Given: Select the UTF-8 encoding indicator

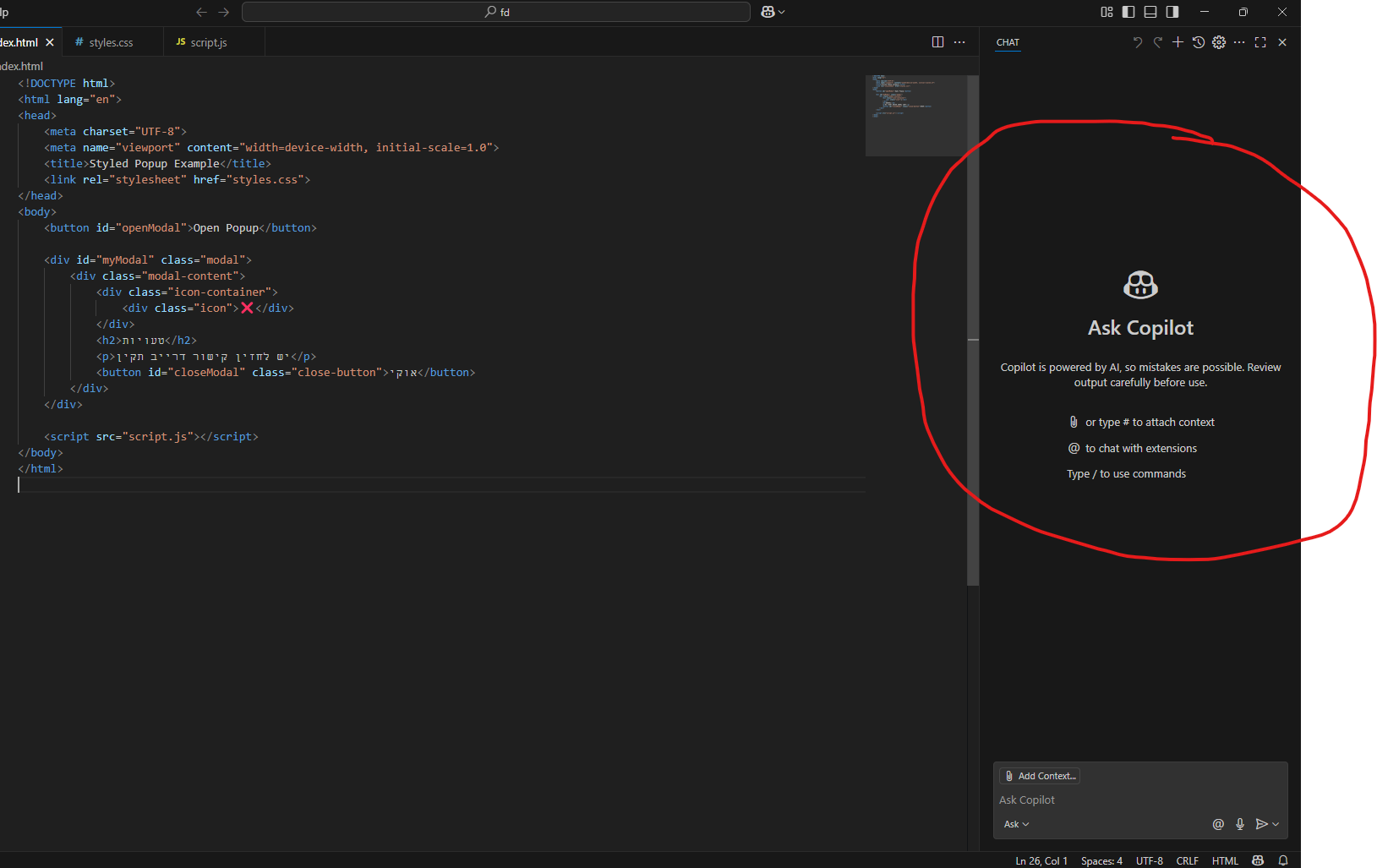Looking at the screenshot, I should click(1150, 860).
